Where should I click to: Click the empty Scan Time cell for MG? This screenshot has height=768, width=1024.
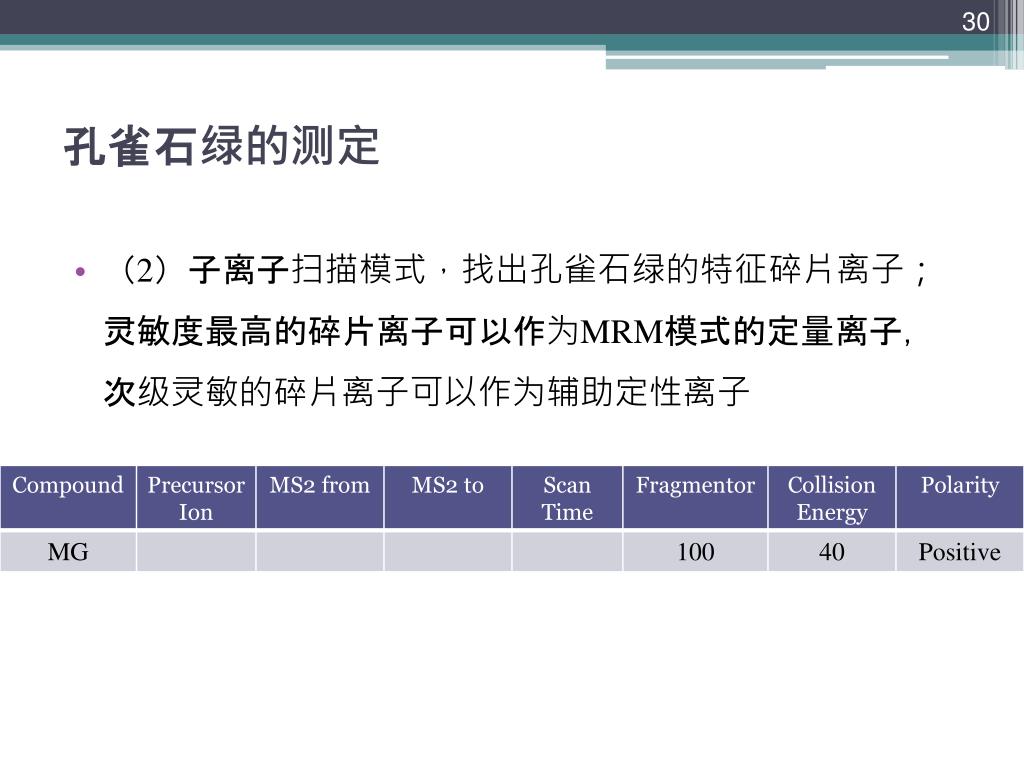pyautogui.click(x=568, y=552)
